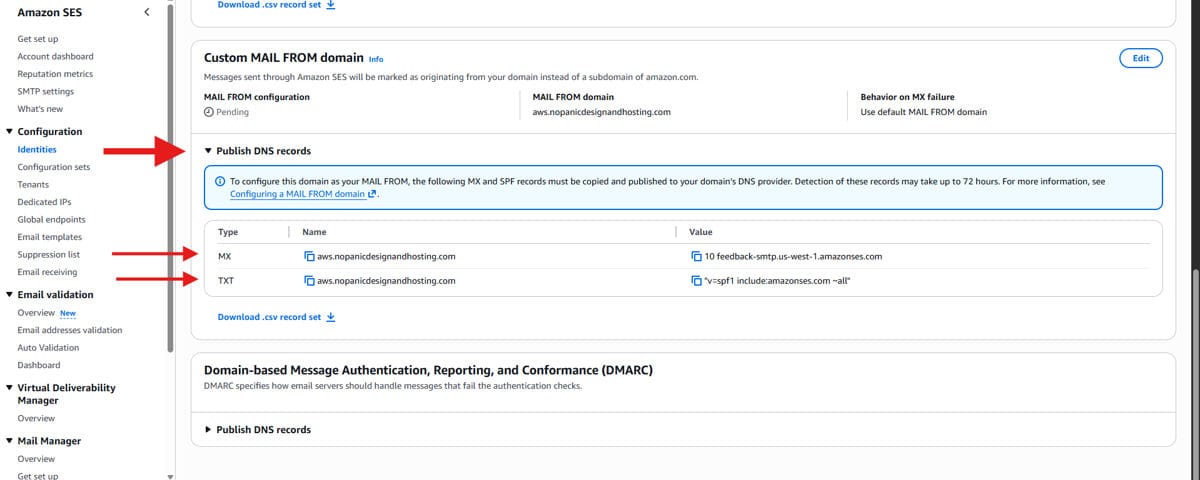
Task: Click the sidebar vertical scrollbar
Action: [x=170, y=176]
